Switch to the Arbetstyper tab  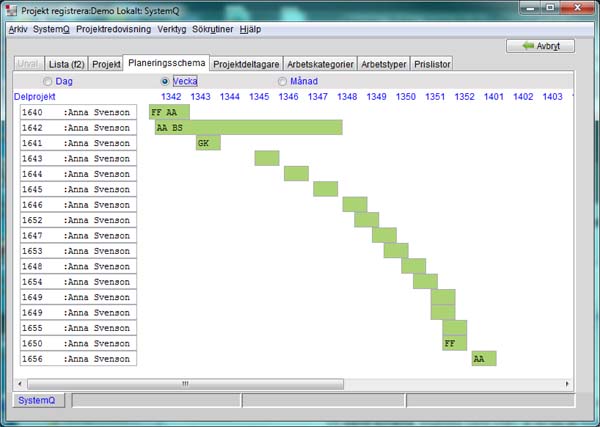click(x=383, y=64)
